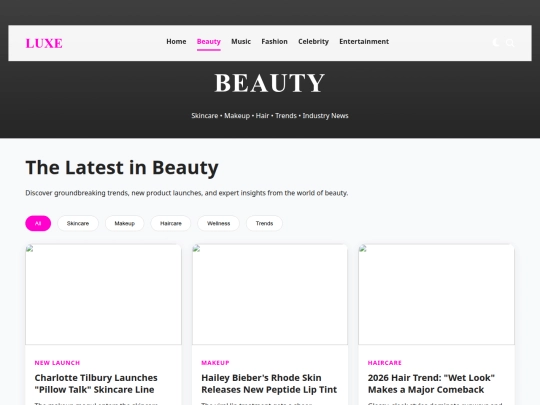Screen dimensions: 540x405
Task: Open the Entertainment nav item
Action: coord(364,42)
